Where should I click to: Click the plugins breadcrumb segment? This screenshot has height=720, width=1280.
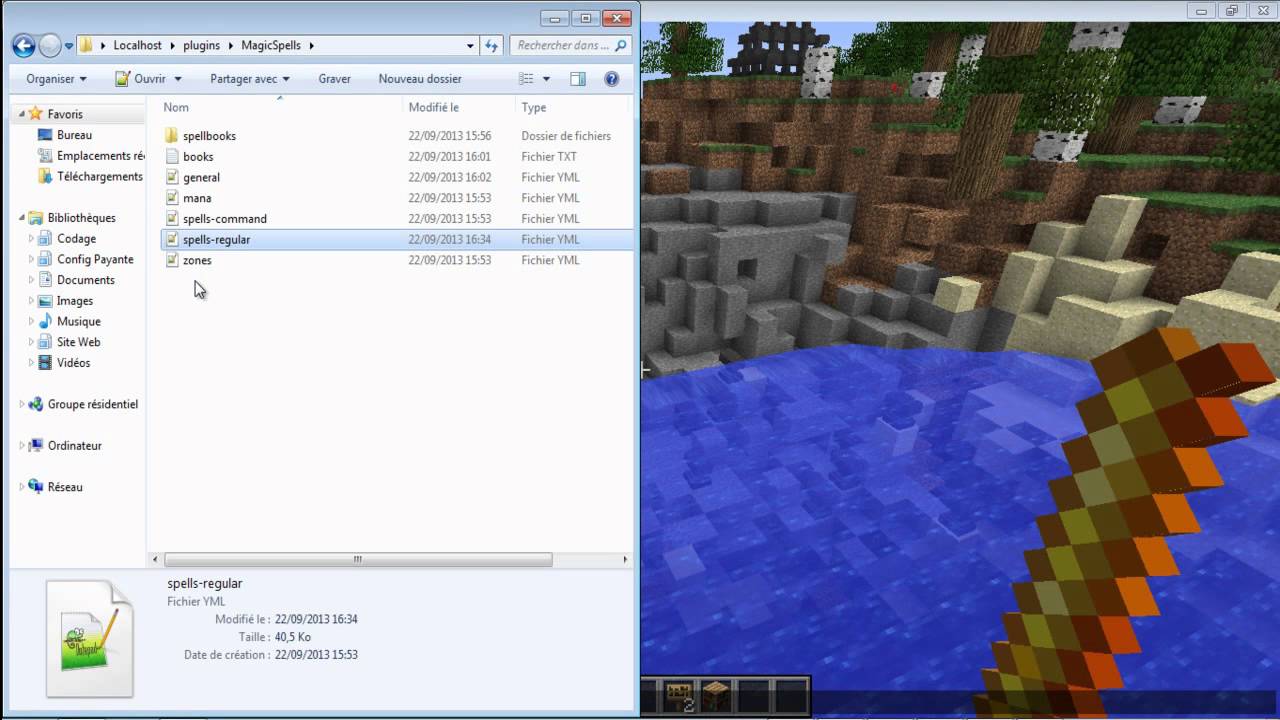tap(201, 45)
